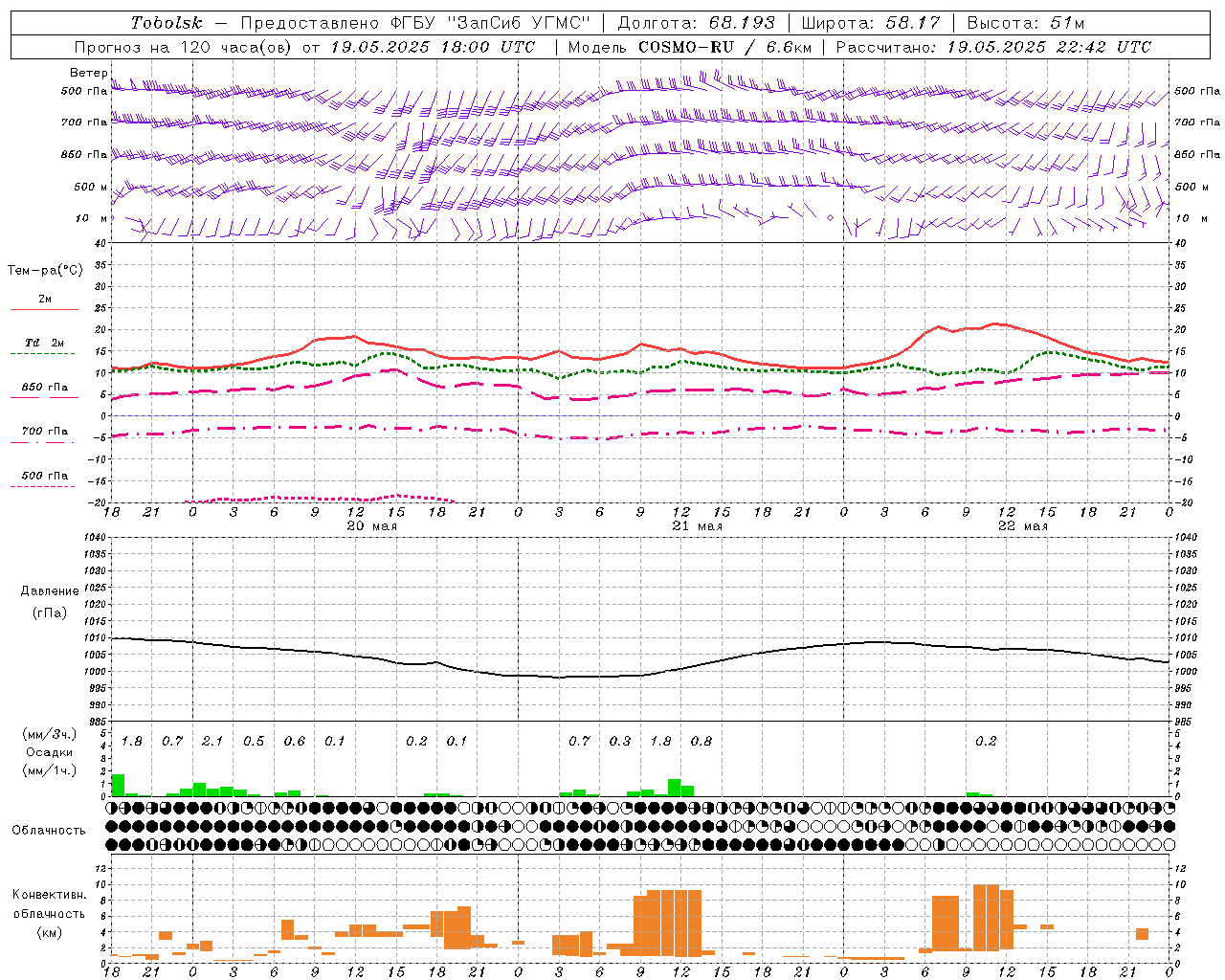Click the Ветер wind section label
Screen dimensions: 1225x980
(88, 73)
